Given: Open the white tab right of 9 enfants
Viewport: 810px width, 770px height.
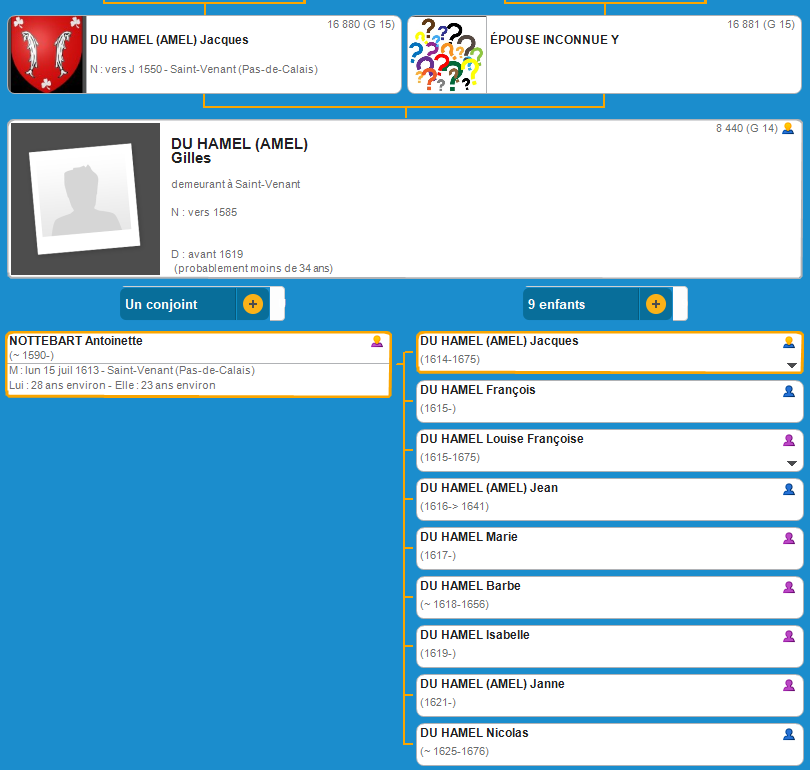Looking at the screenshot, I should tap(680, 304).
